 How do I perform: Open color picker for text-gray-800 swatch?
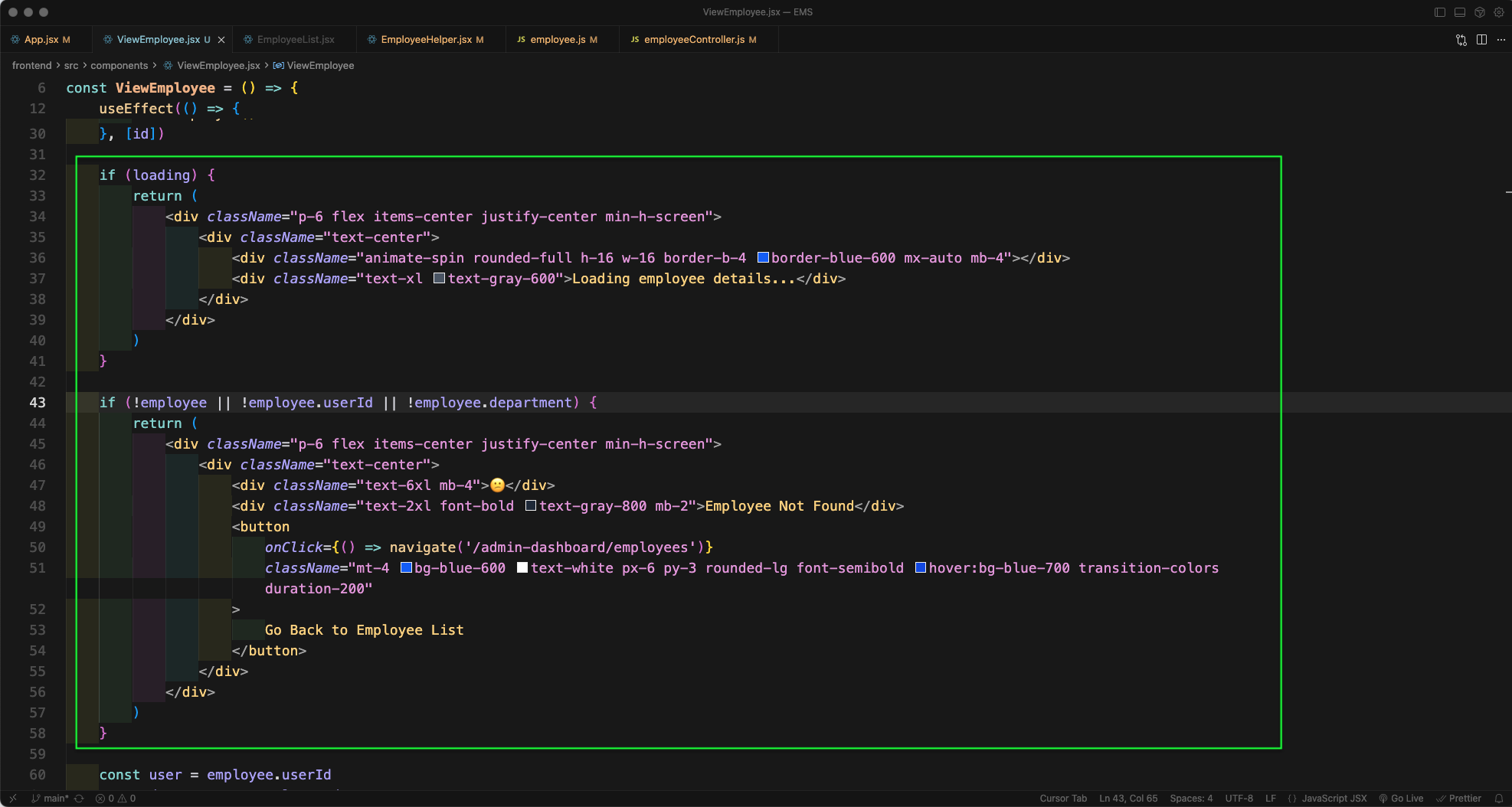tap(531, 506)
